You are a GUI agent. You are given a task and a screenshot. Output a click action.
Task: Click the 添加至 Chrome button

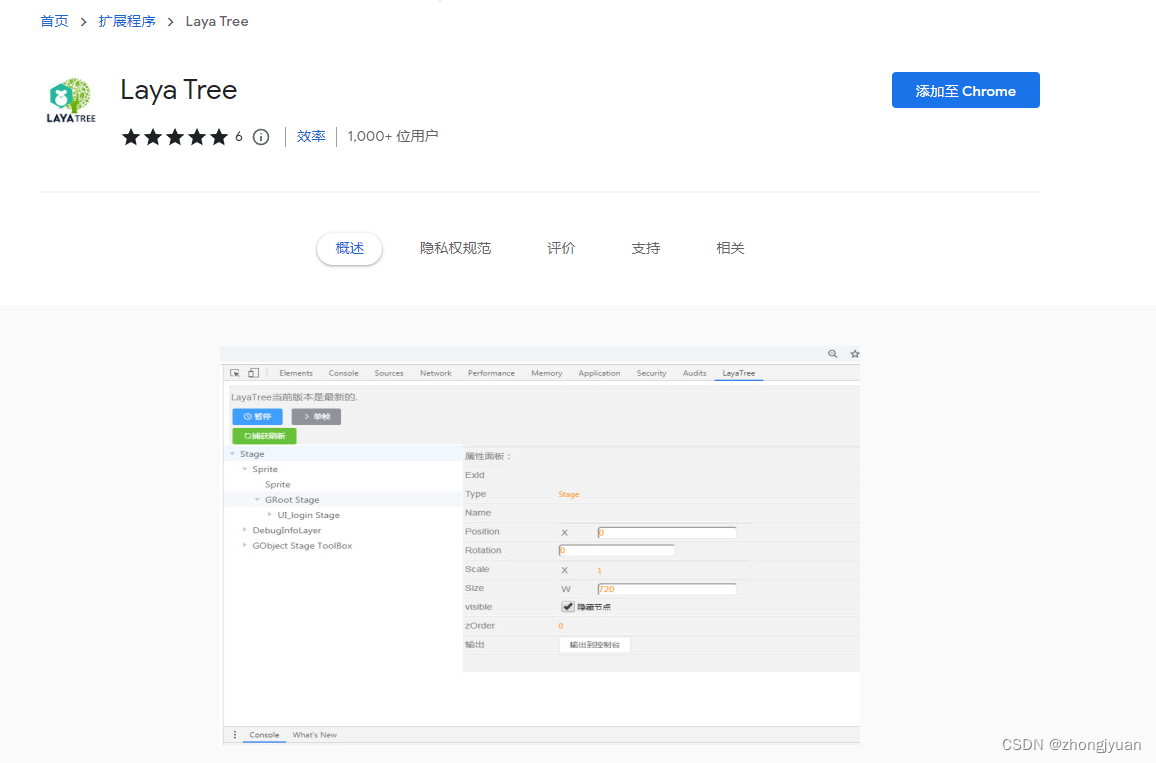click(x=965, y=90)
